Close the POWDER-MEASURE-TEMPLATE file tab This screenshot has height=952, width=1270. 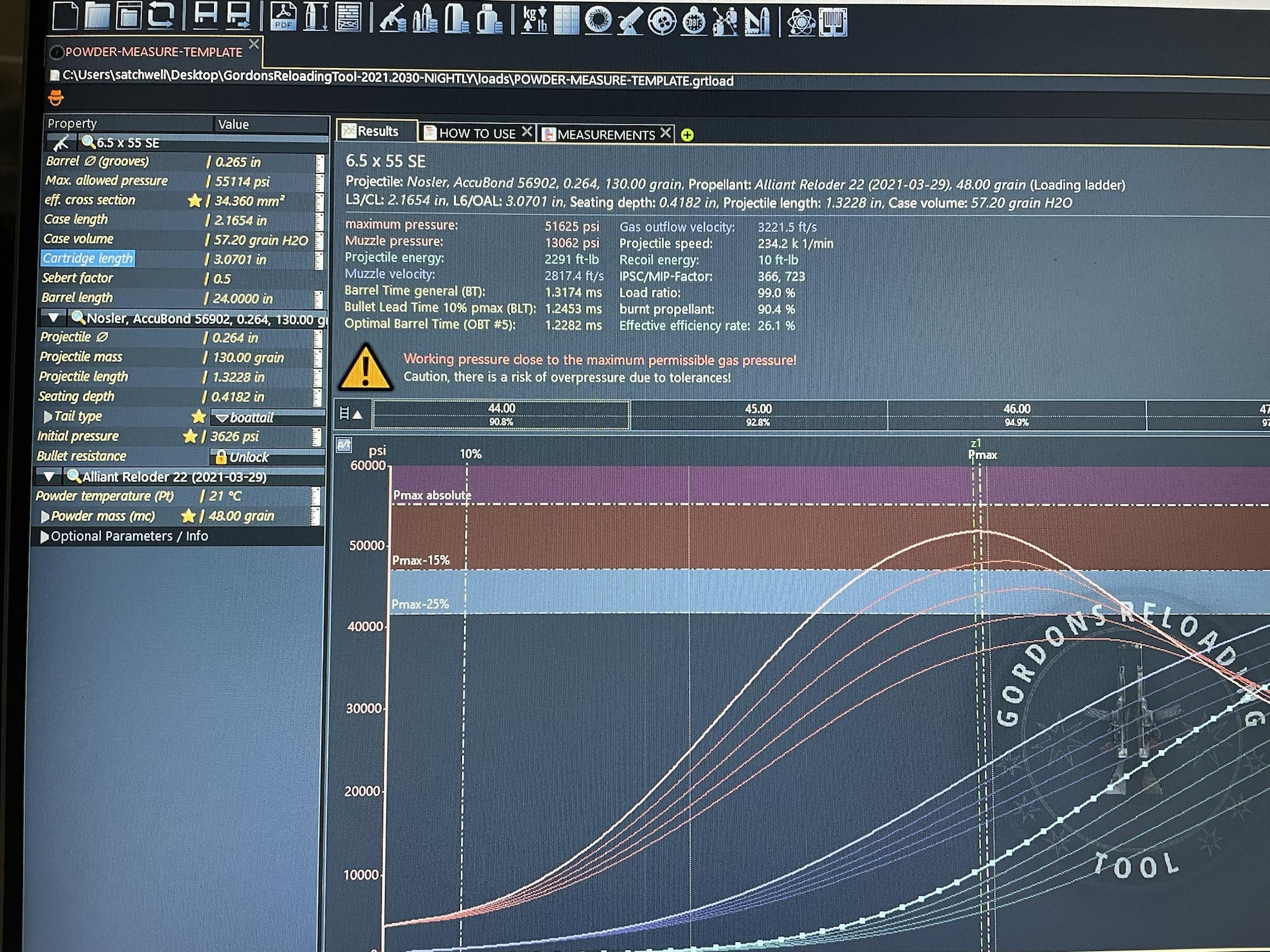254,44
